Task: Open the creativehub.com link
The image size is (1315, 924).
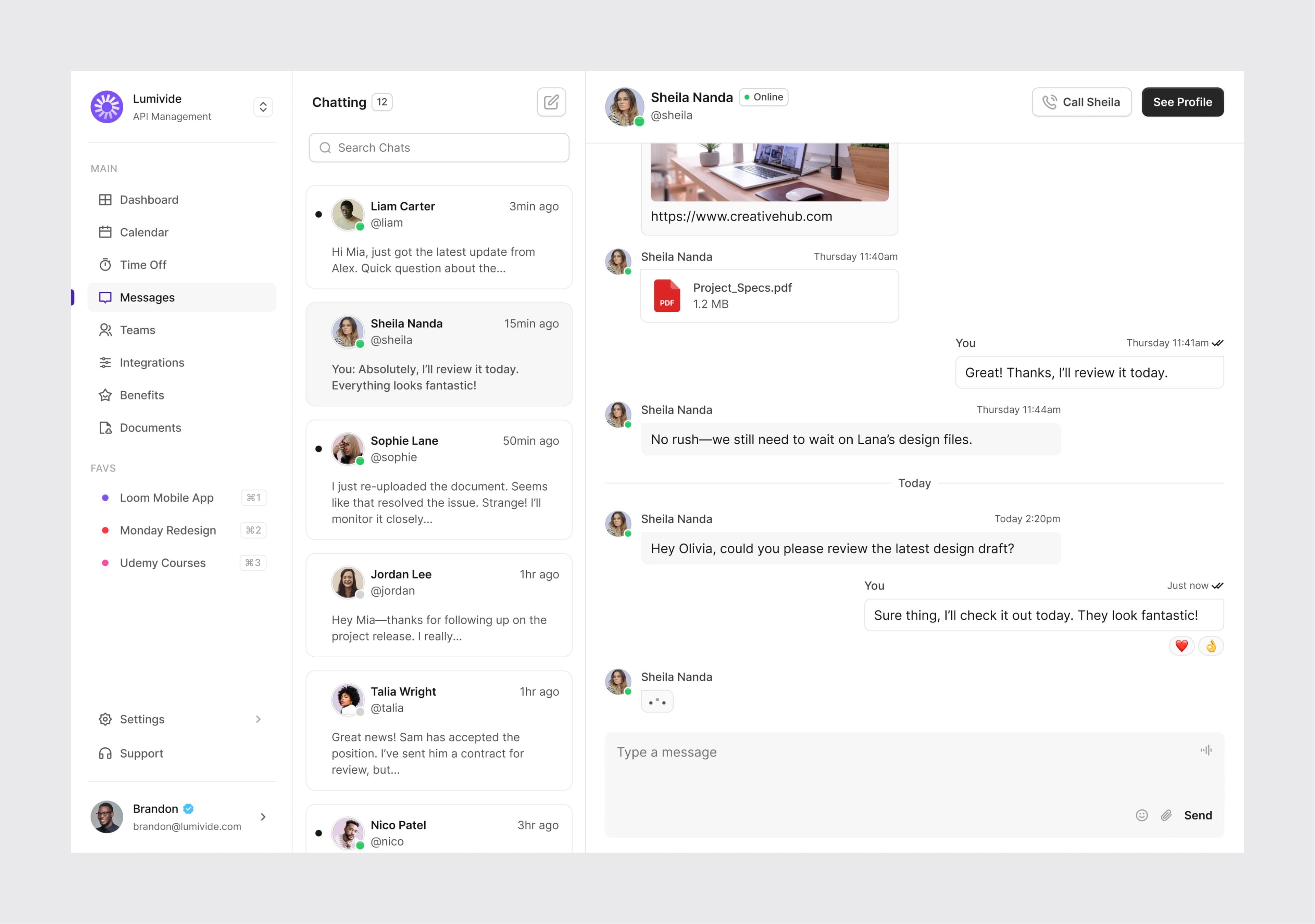Action: click(741, 216)
